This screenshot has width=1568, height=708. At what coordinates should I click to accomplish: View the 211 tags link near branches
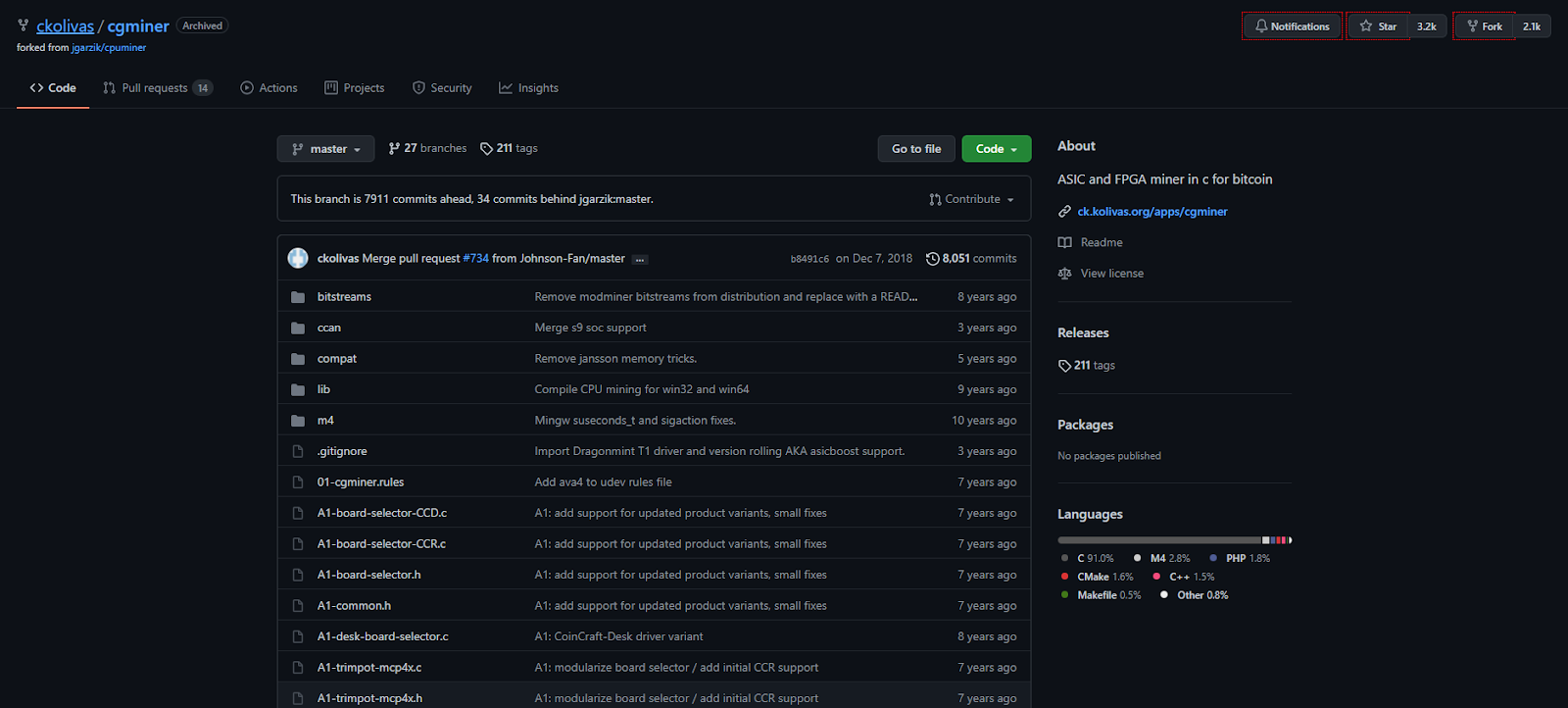pos(509,149)
